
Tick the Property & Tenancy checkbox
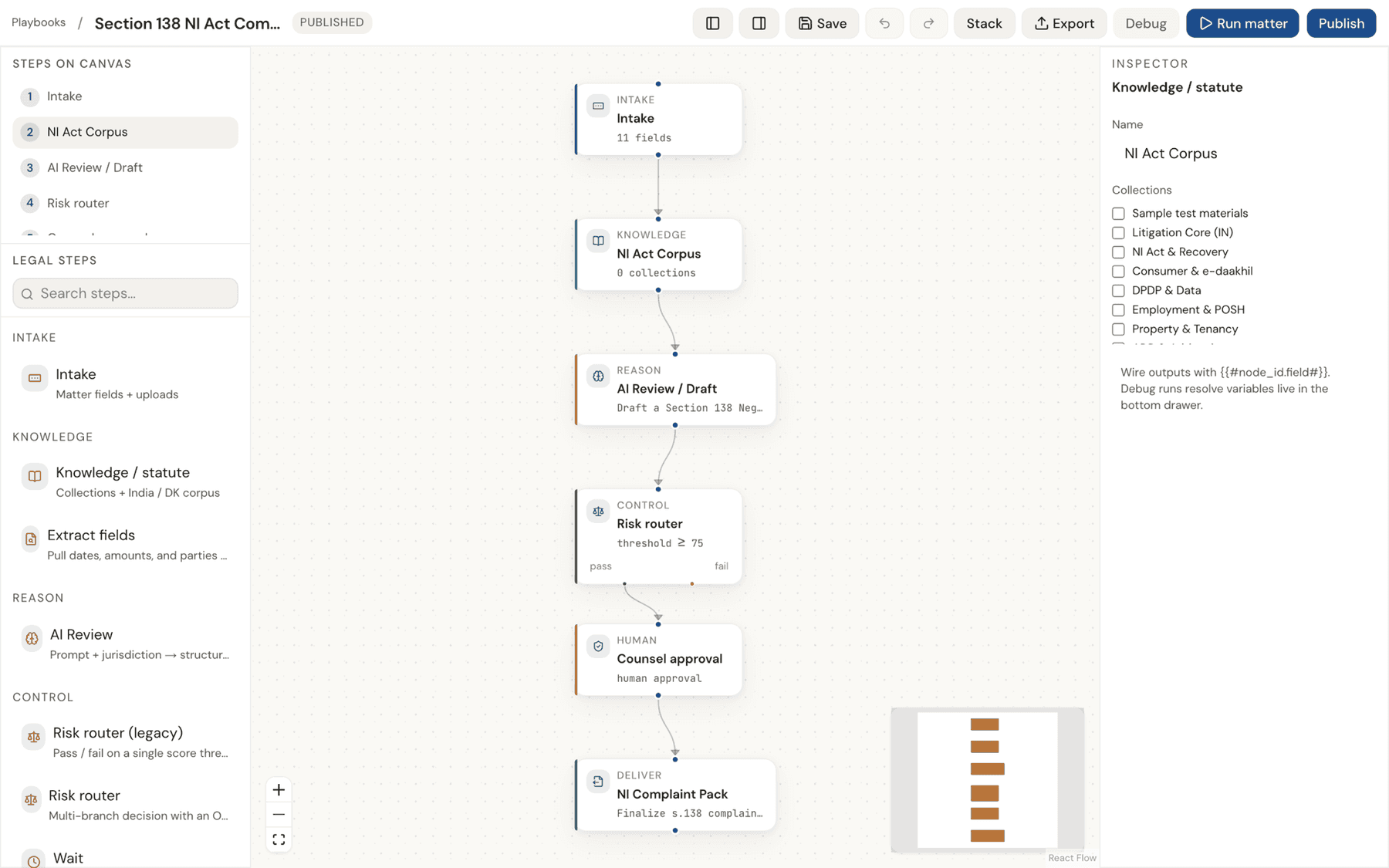point(1118,329)
